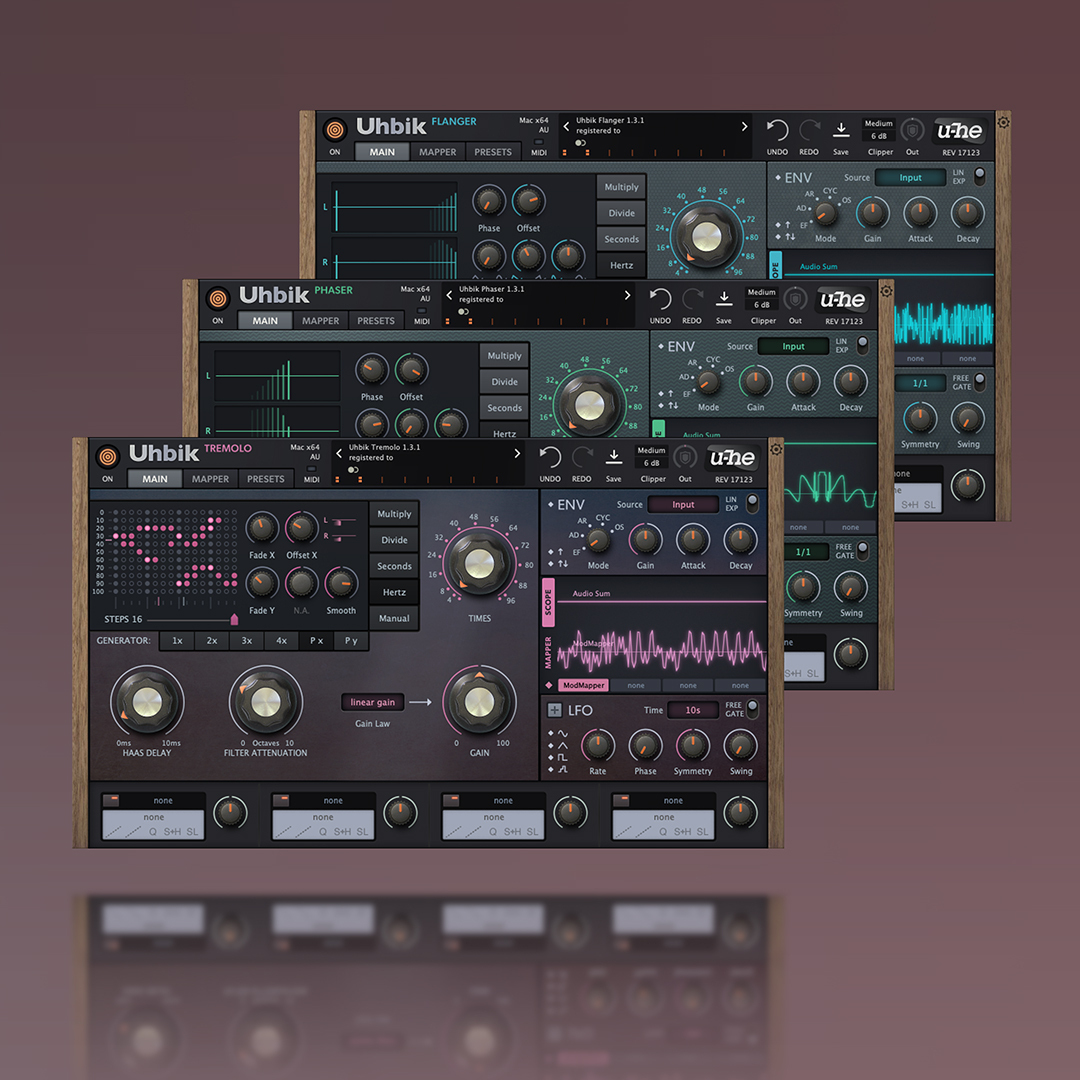Image resolution: width=1080 pixels, height=1080 pixels.
Task: Click REDO arrow in Tremolo window
Action: click(x=582, y=457)
